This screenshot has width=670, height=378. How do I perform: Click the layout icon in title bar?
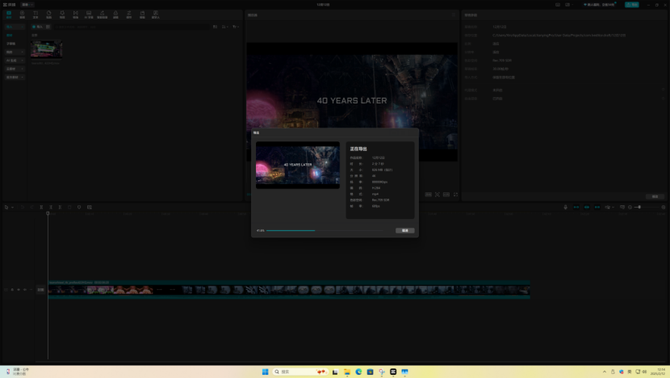[x=568, y=5]
